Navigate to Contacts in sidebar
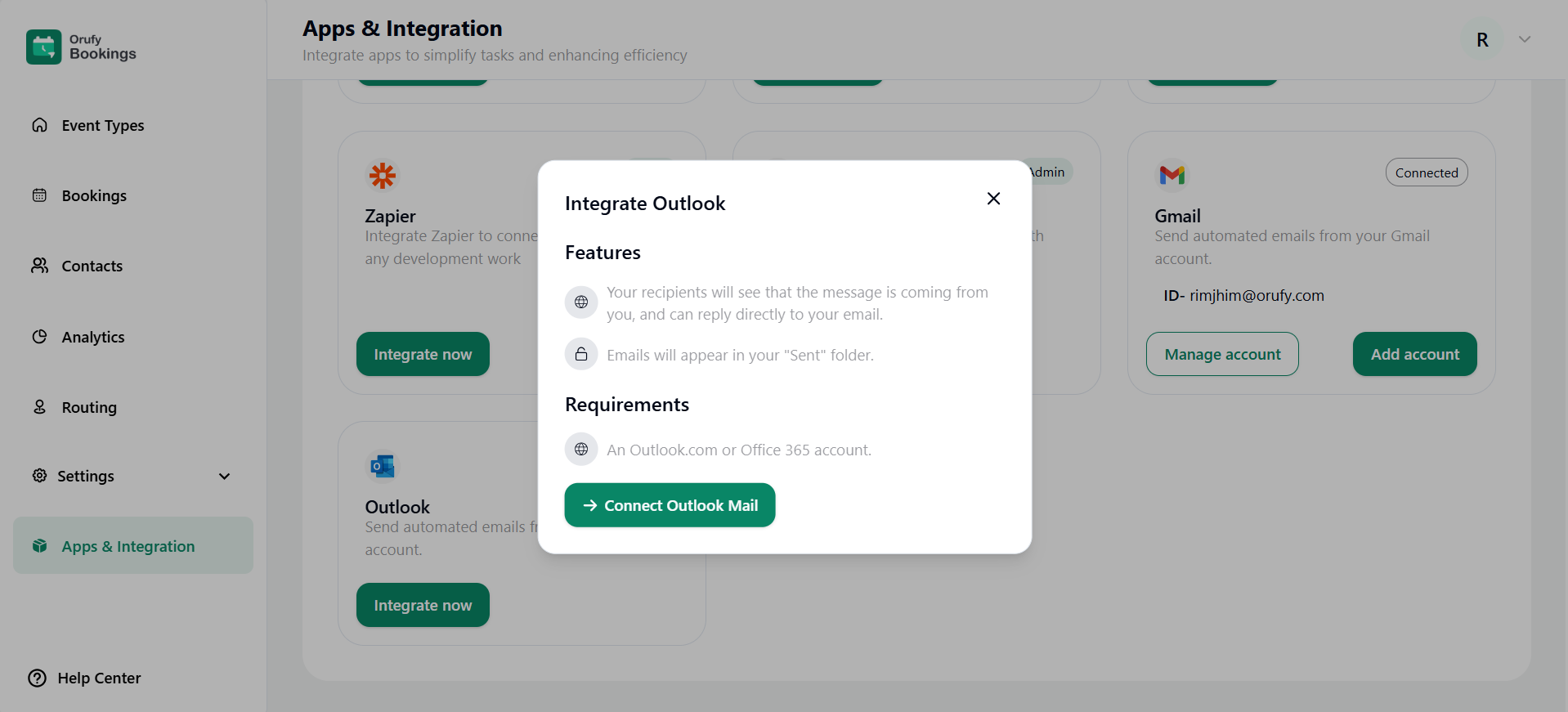The image size is (1568, 712). click(92, 266)
